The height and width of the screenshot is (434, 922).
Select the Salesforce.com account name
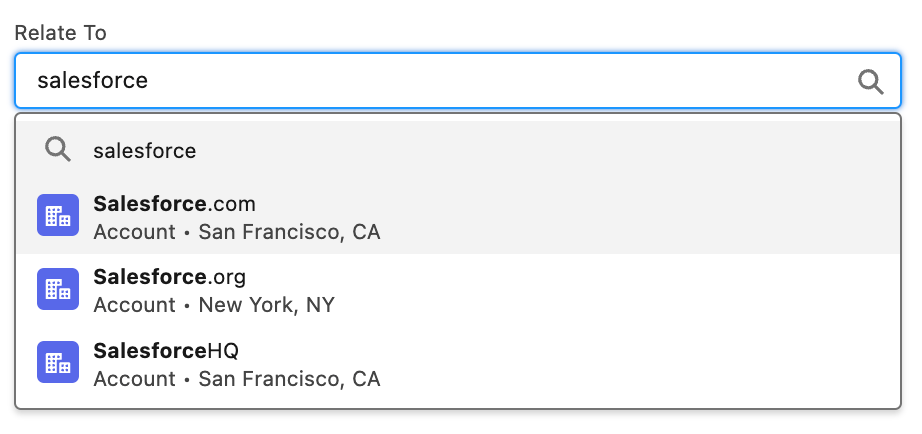(175, 204)
